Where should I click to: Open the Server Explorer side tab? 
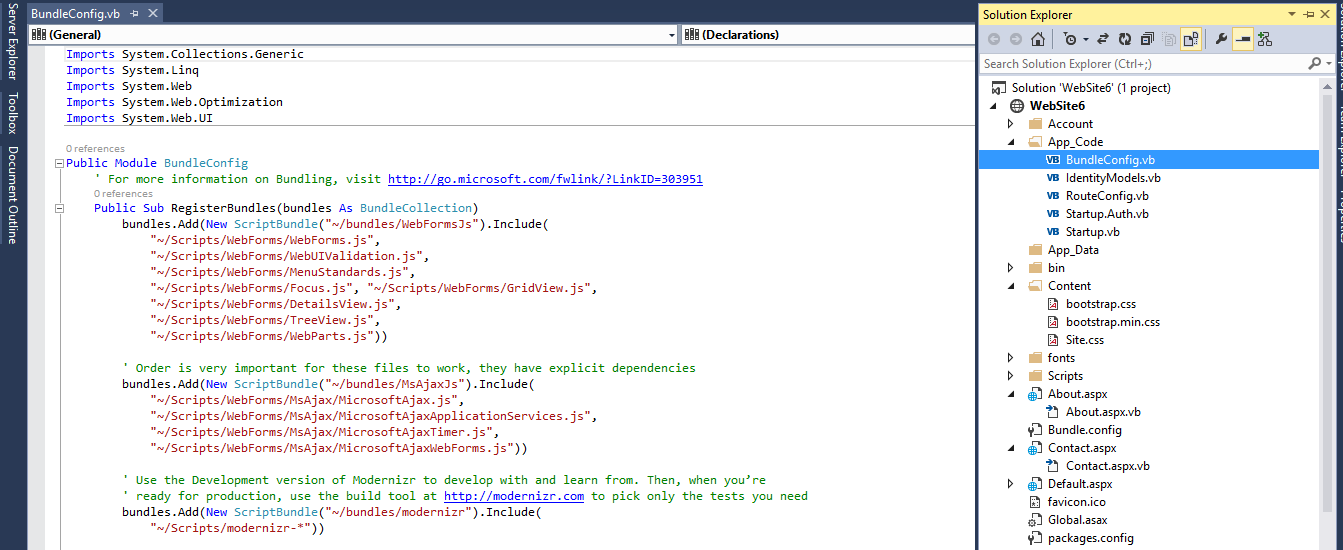[12, 42]
